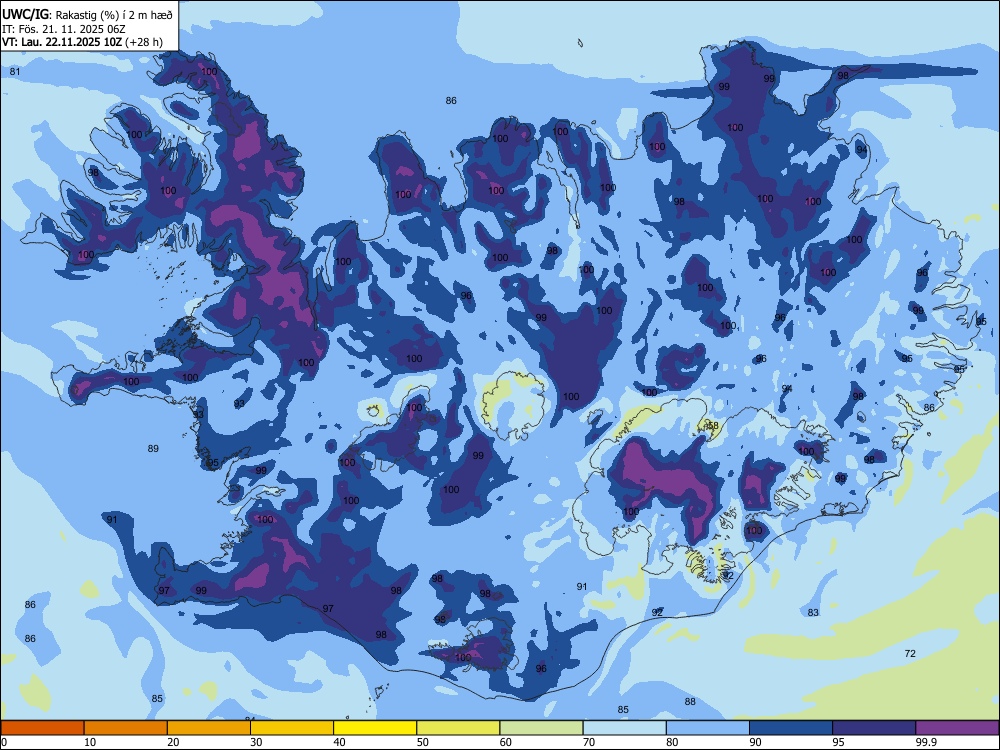
Task: Click the '40' tick label on color scale
Action: coord(339,742)
